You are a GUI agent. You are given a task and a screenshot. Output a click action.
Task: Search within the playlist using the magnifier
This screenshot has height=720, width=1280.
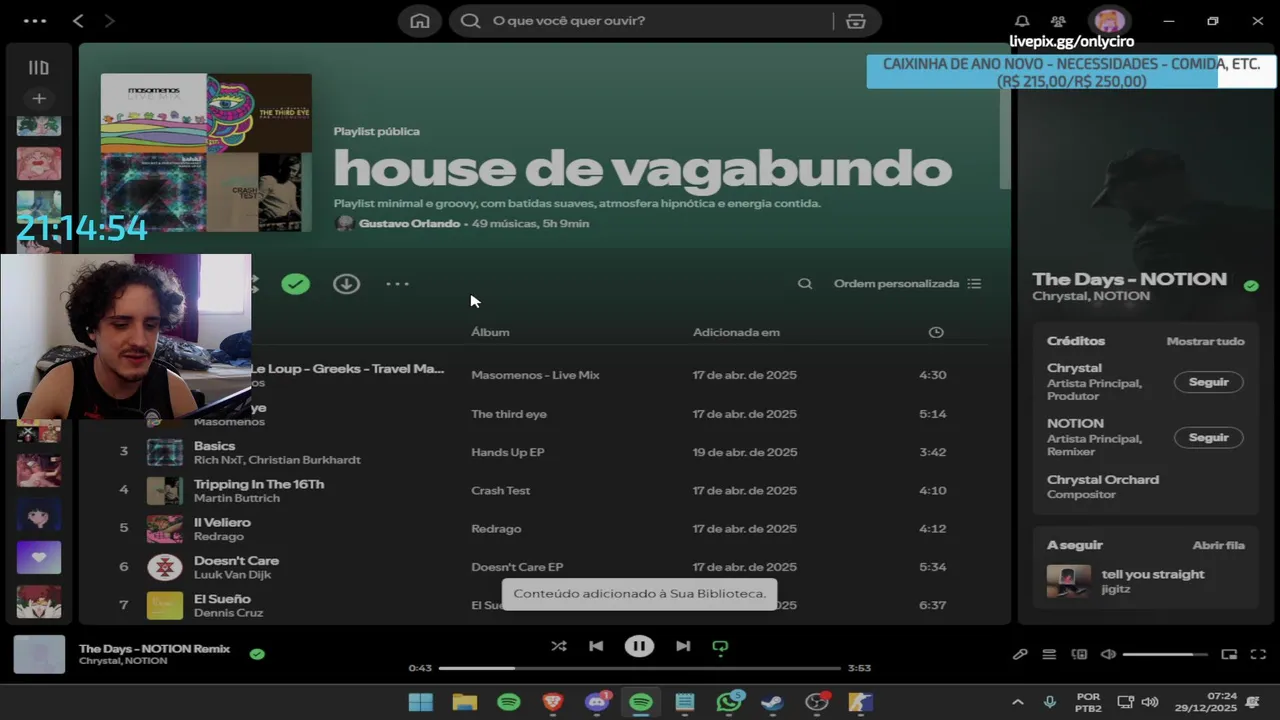click(x=805, y=284)
